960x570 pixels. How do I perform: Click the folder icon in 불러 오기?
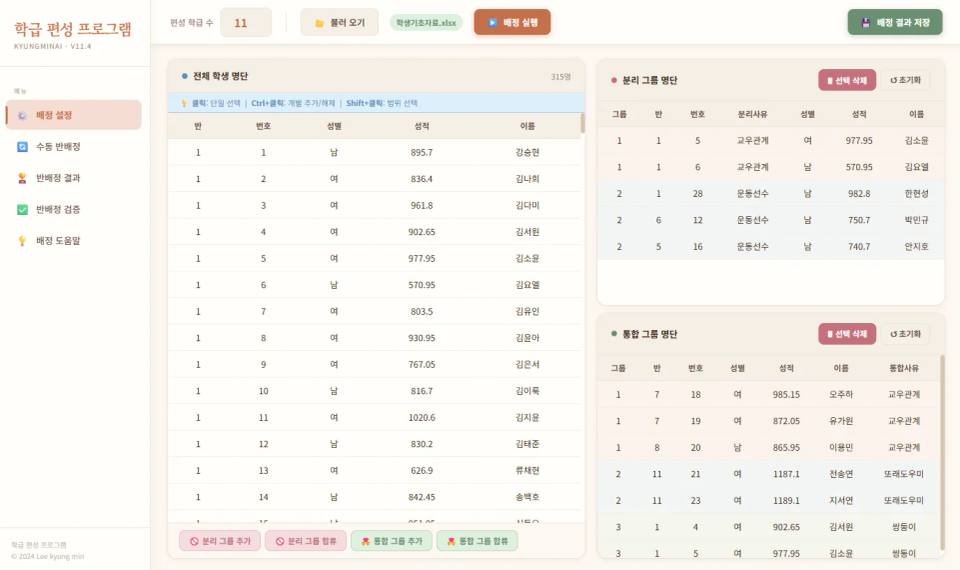tap(319, 23)
